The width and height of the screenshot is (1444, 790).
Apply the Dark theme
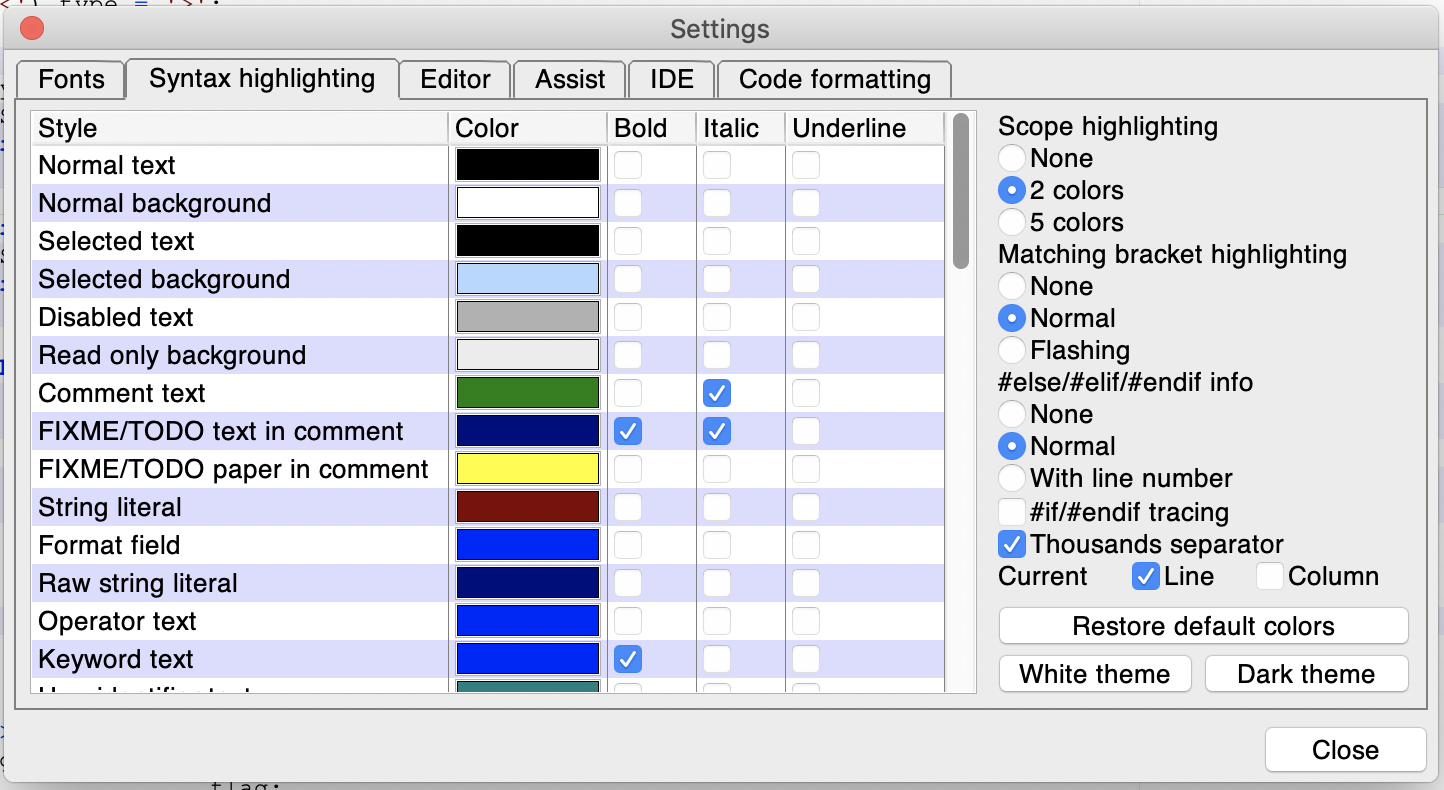pos(1306,674)
